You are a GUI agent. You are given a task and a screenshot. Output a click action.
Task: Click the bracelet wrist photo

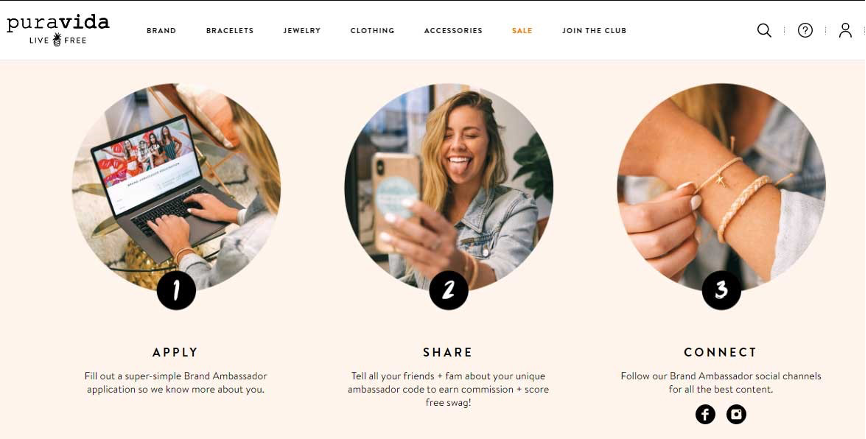click(721, 187)
